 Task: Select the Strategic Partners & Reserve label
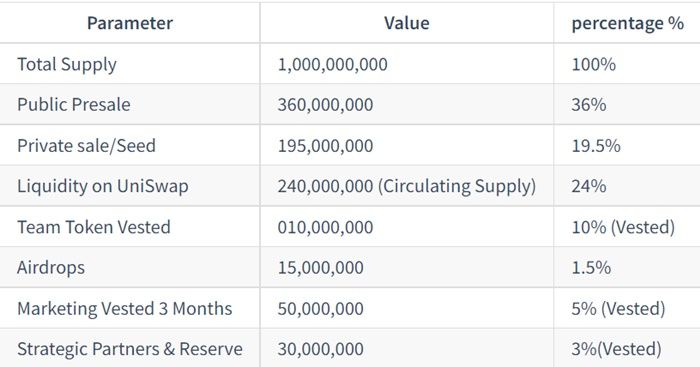(130, 349)
